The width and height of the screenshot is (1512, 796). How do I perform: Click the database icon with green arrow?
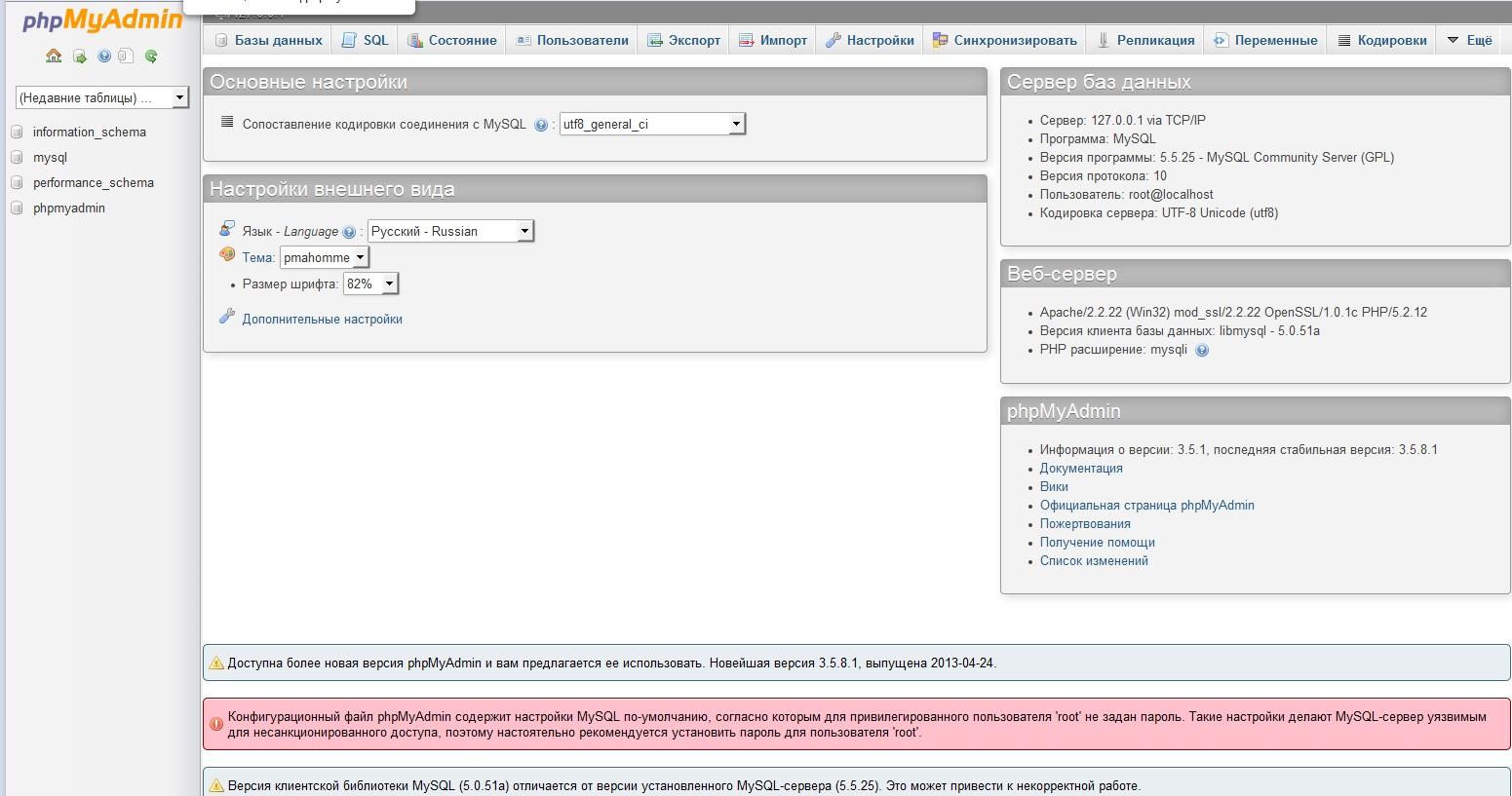[80, 57]
